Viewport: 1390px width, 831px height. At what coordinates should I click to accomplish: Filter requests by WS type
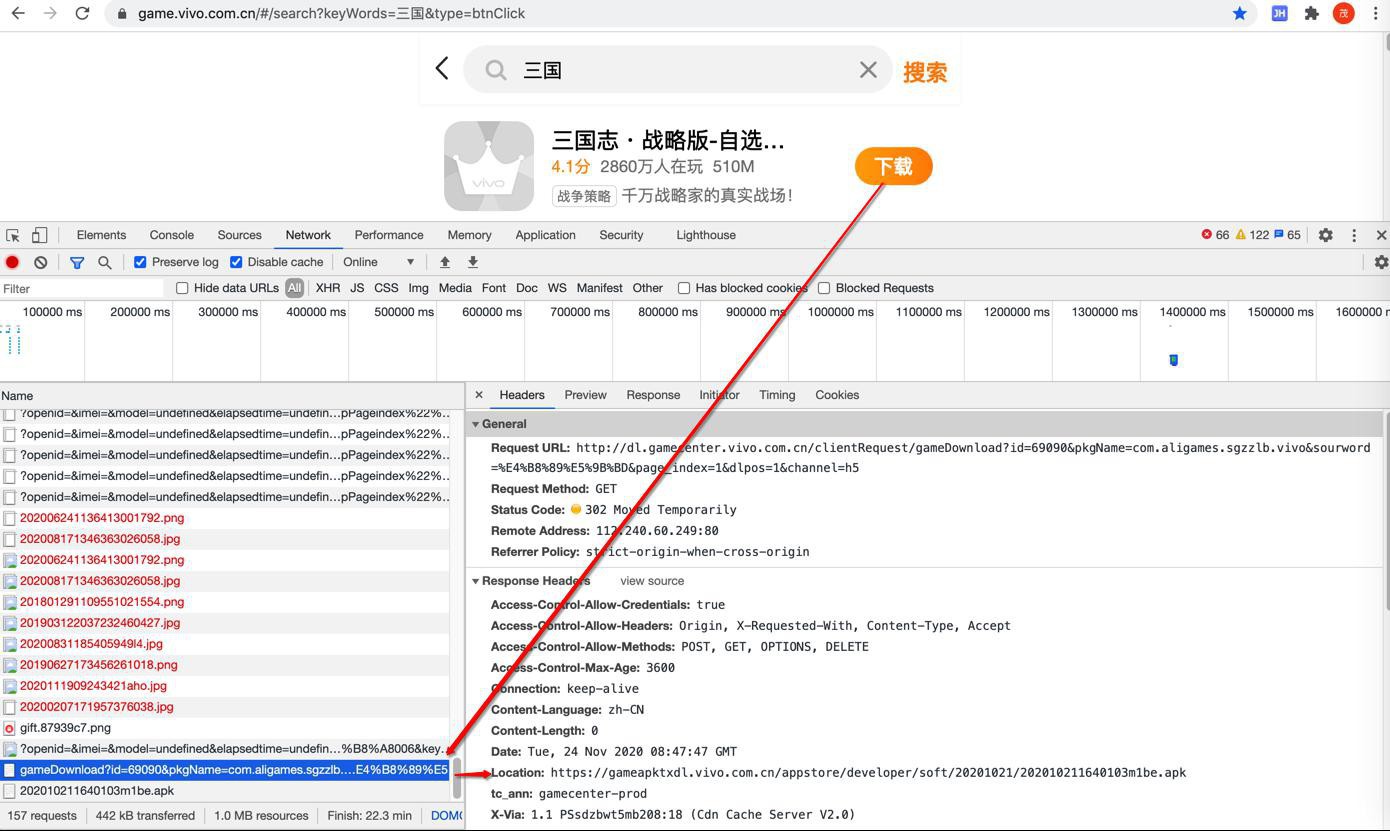tap(557, 288)
